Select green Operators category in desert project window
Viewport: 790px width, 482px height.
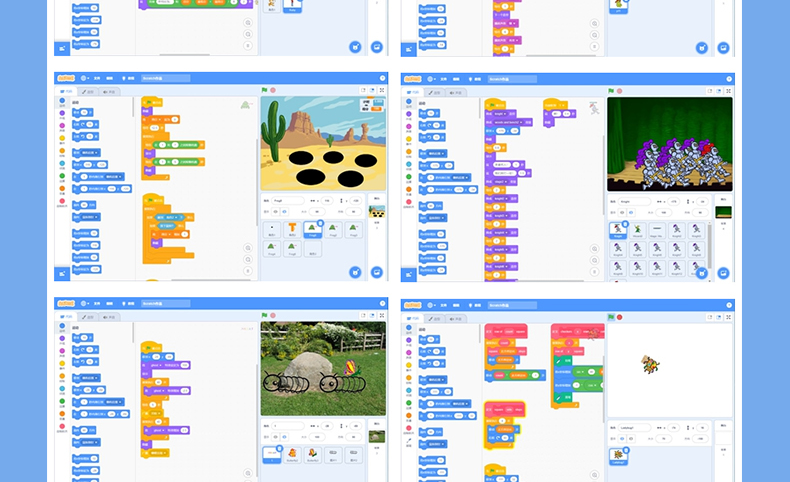(x=62, y=176)
